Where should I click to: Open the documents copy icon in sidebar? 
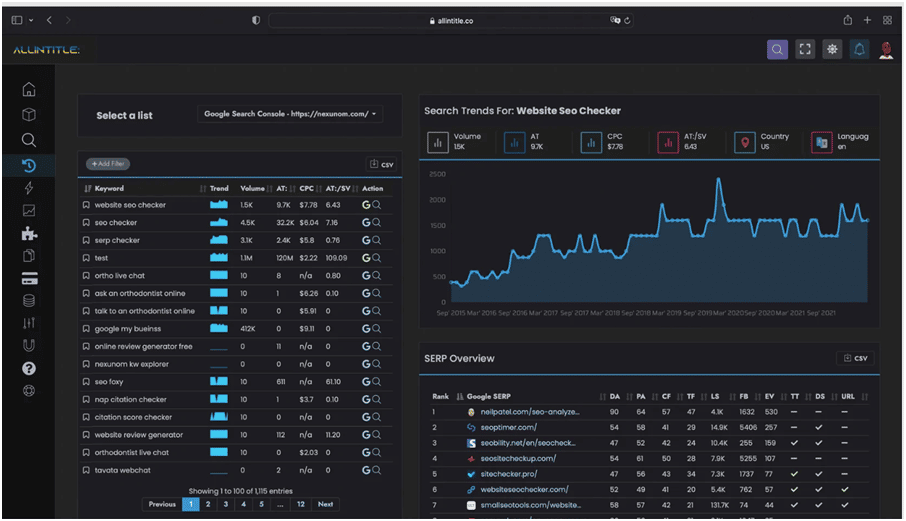(29, 256)
